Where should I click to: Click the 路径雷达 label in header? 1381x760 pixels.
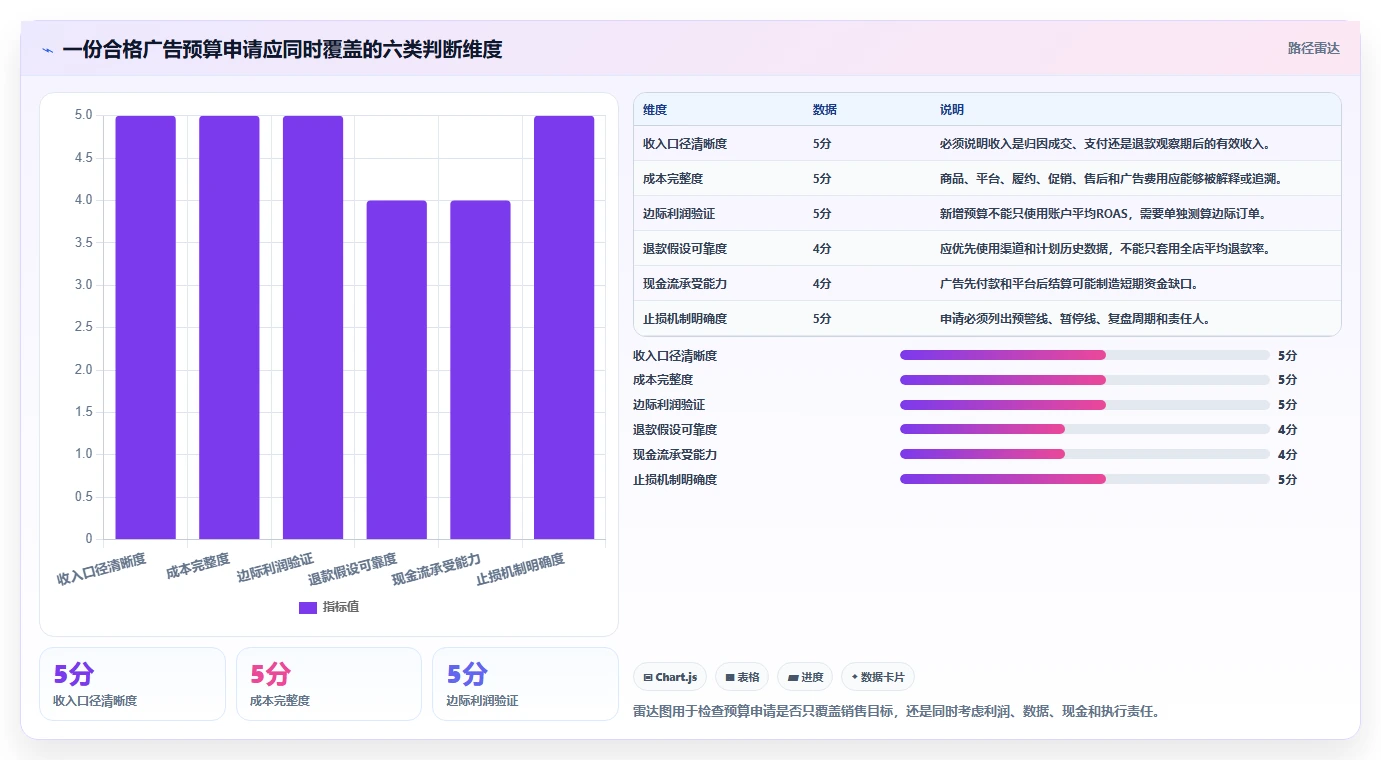(x=1313, y=48)
